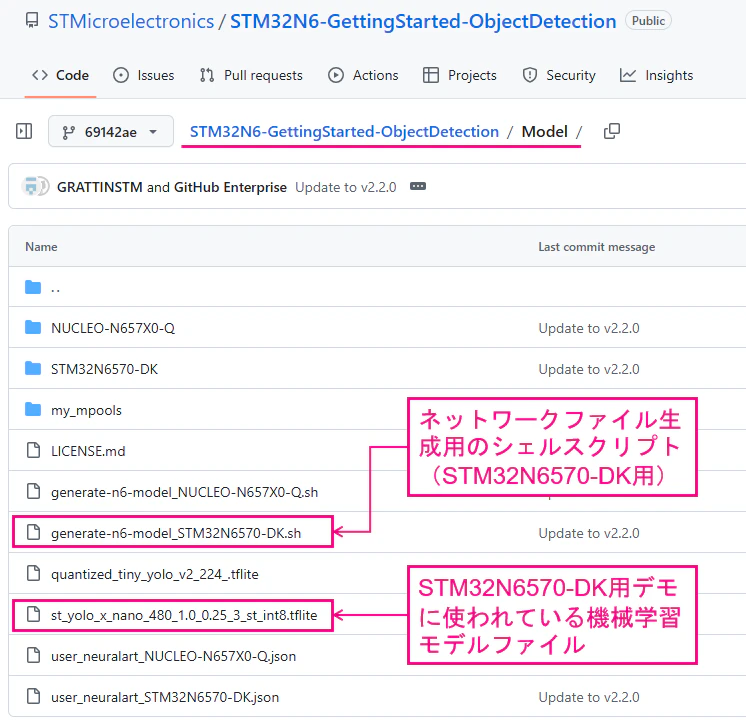The height and width of the screenshot is (720, 746).
Task: Click the commit message in NUCLEO-N657X0-Q row
Action: tap(589, 328)
